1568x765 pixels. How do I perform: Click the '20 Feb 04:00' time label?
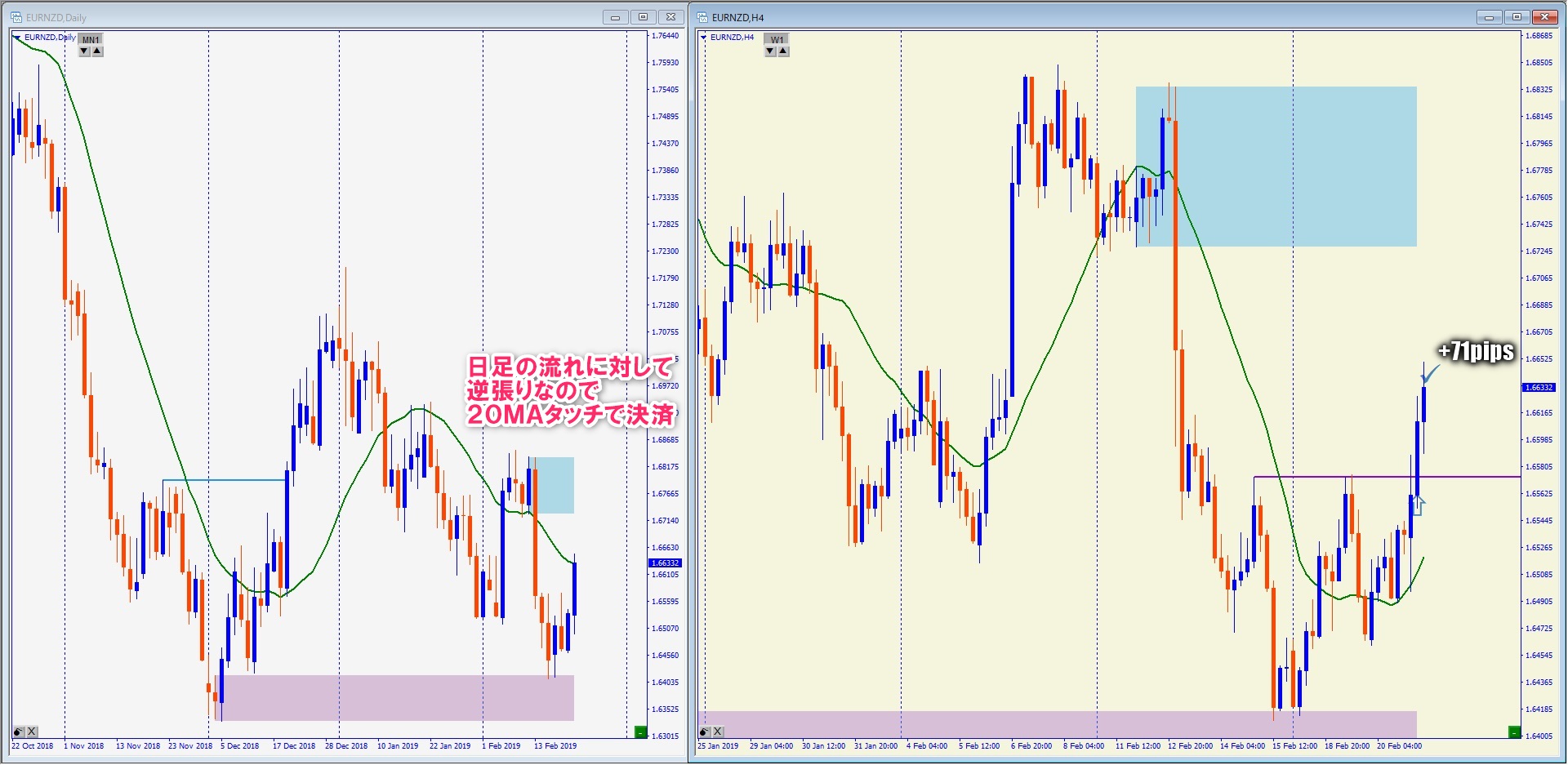coord(1399,745)
